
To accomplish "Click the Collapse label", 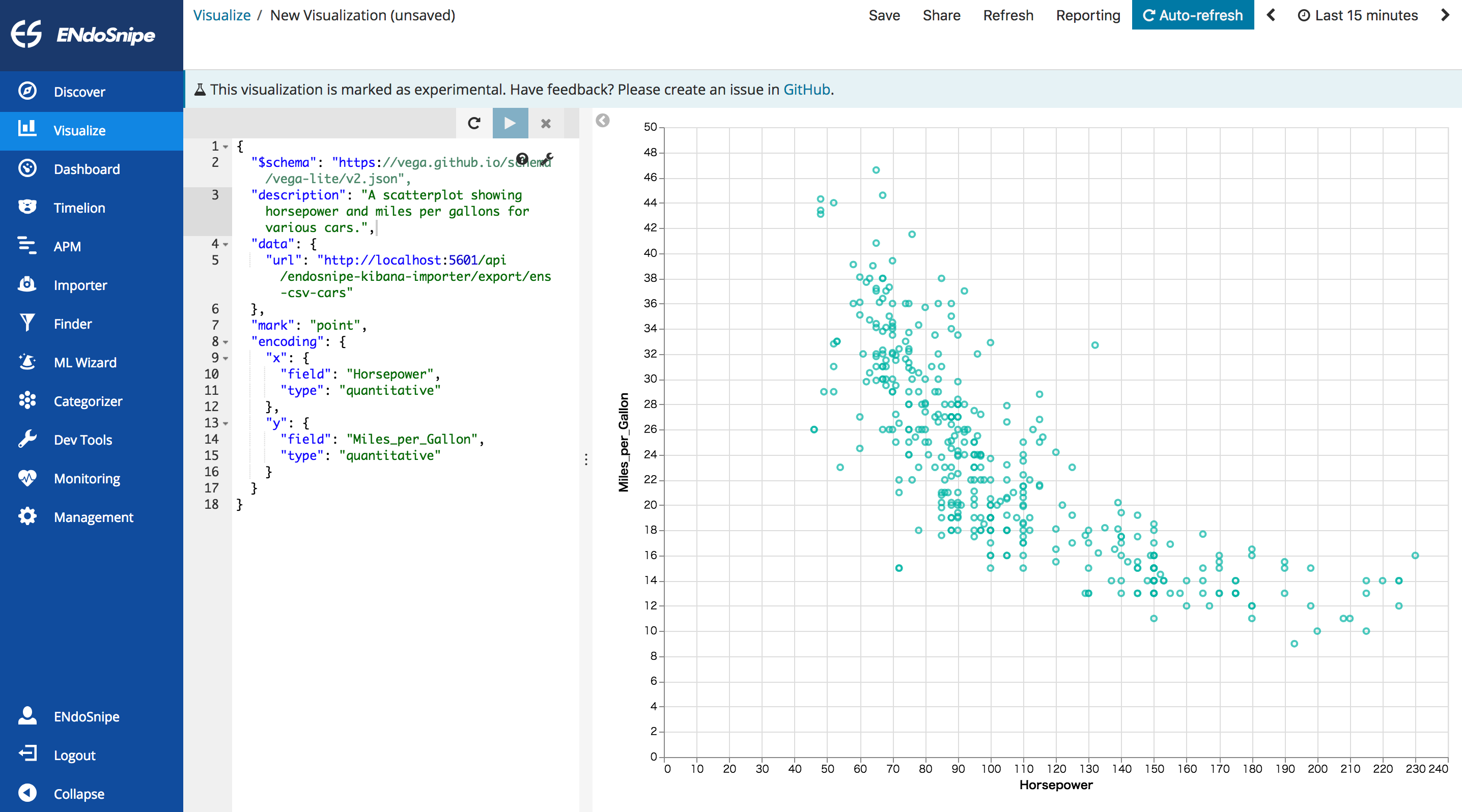I will coord(79,794).
